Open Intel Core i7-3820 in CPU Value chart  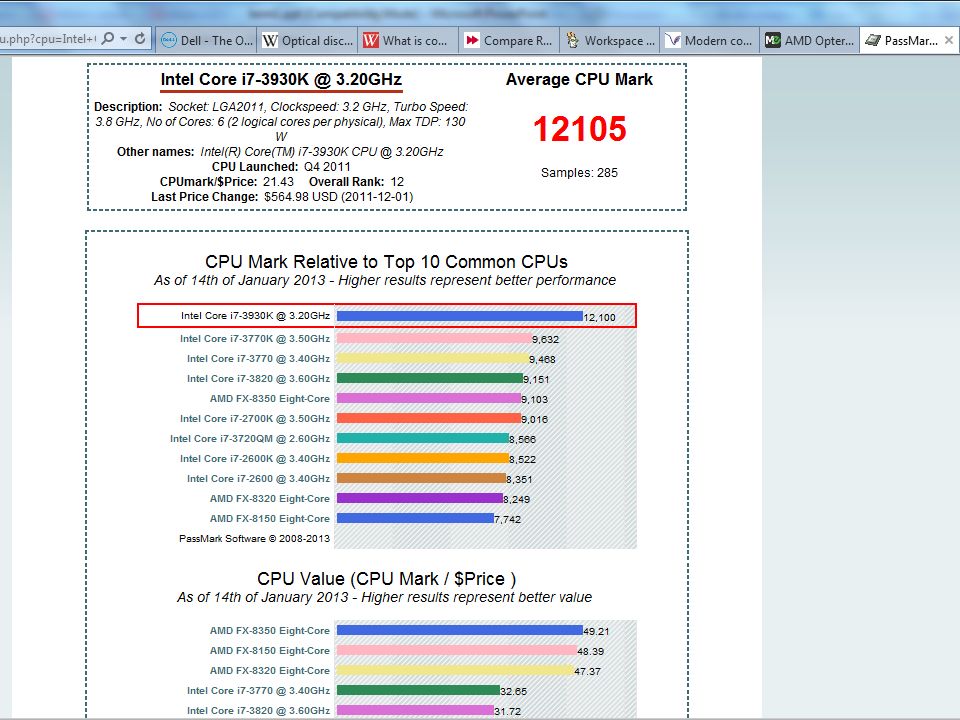point(258,711)
